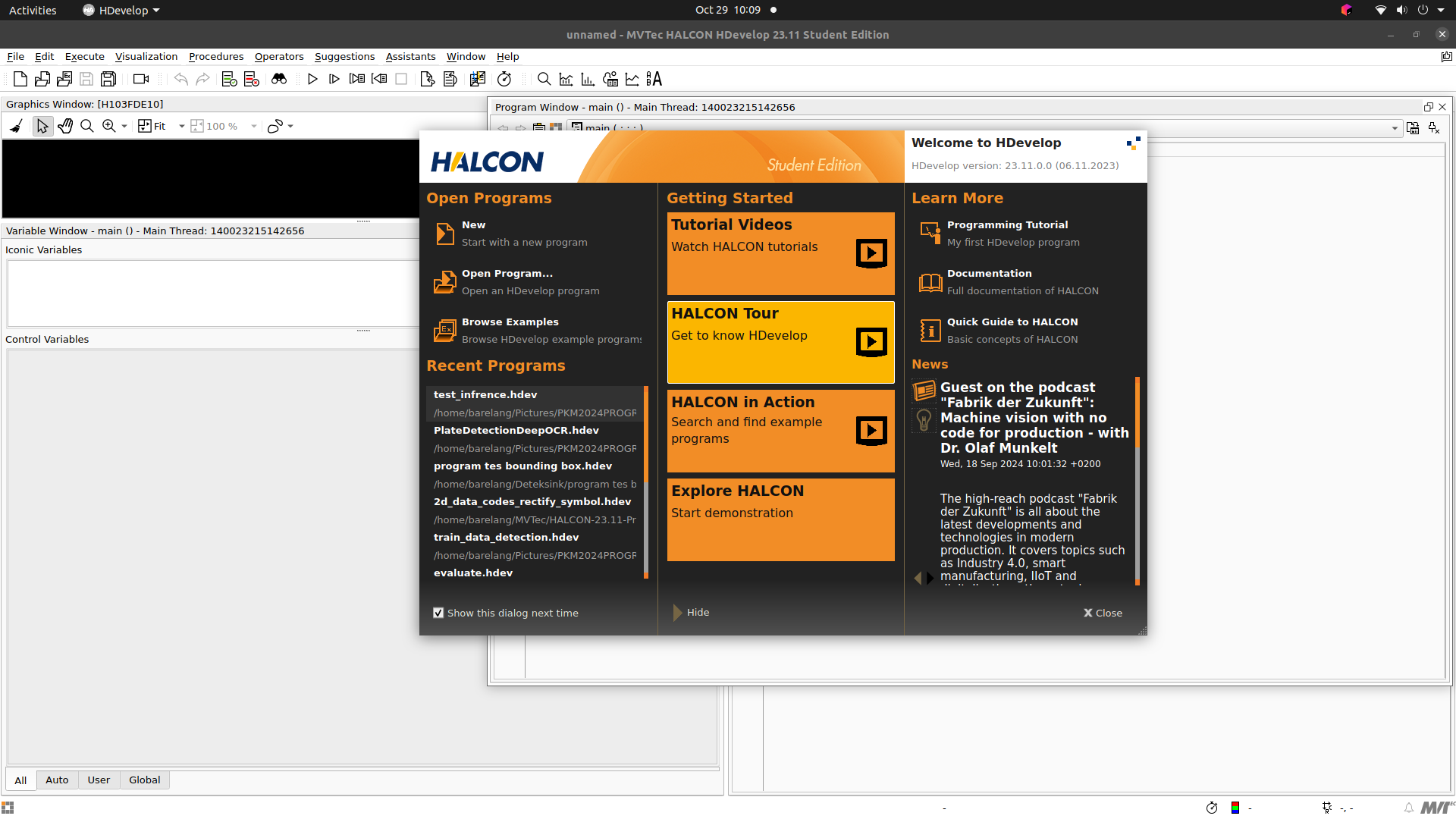Click the Recent Programs list scrollbar
1456x819 pixels.
[646, 482]
